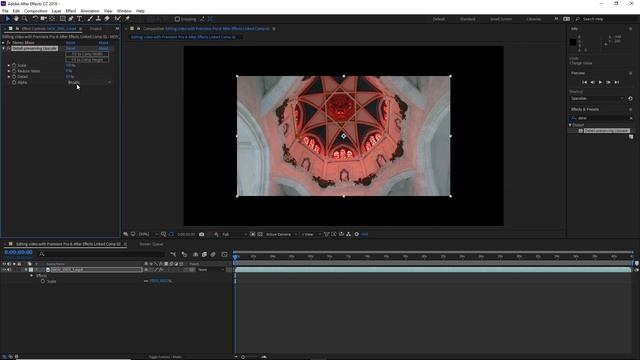Open the Composition menu
Screen dimensions: 640x360
pyautogui.click(x=36, y=11)
